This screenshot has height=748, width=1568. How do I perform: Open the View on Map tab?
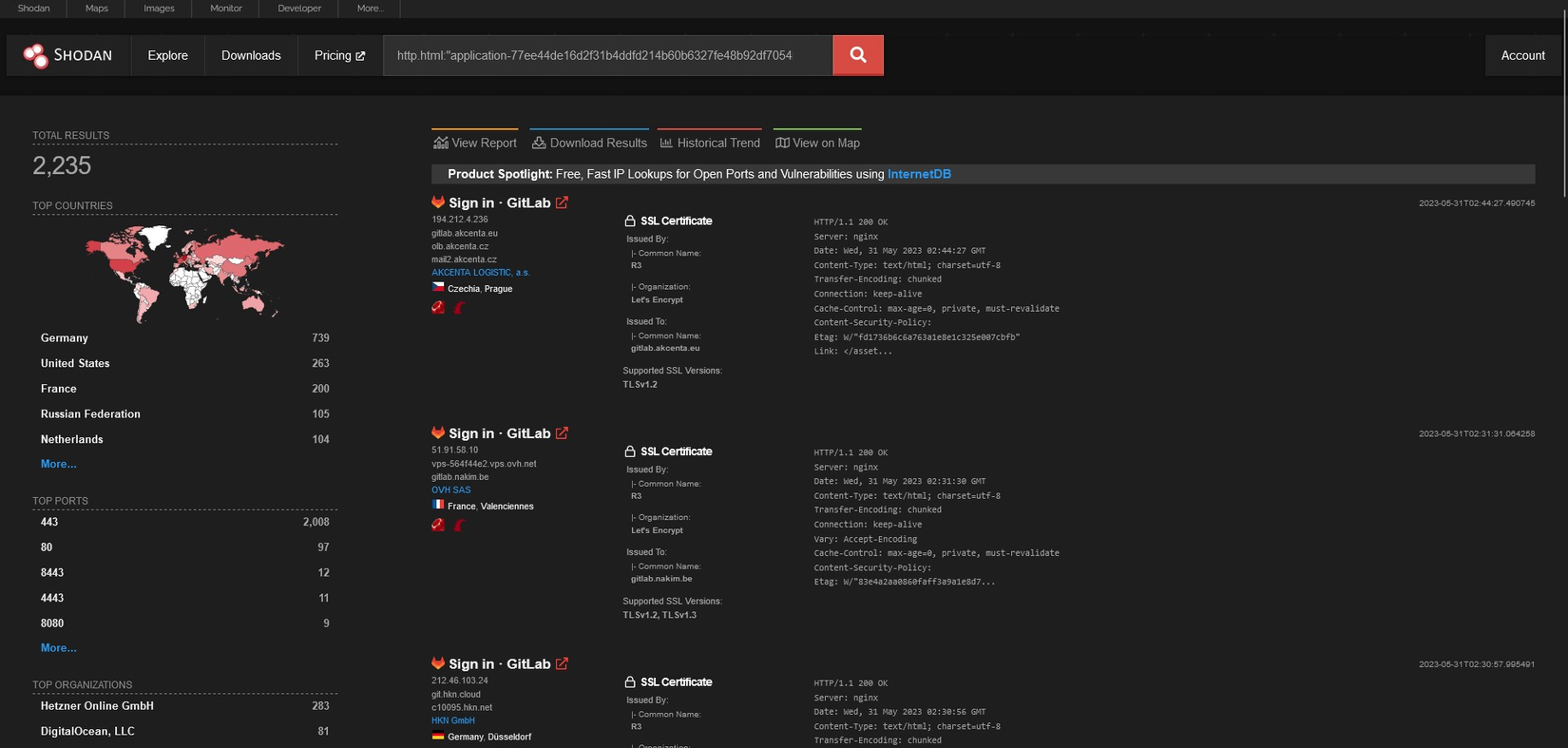[817, 143]
